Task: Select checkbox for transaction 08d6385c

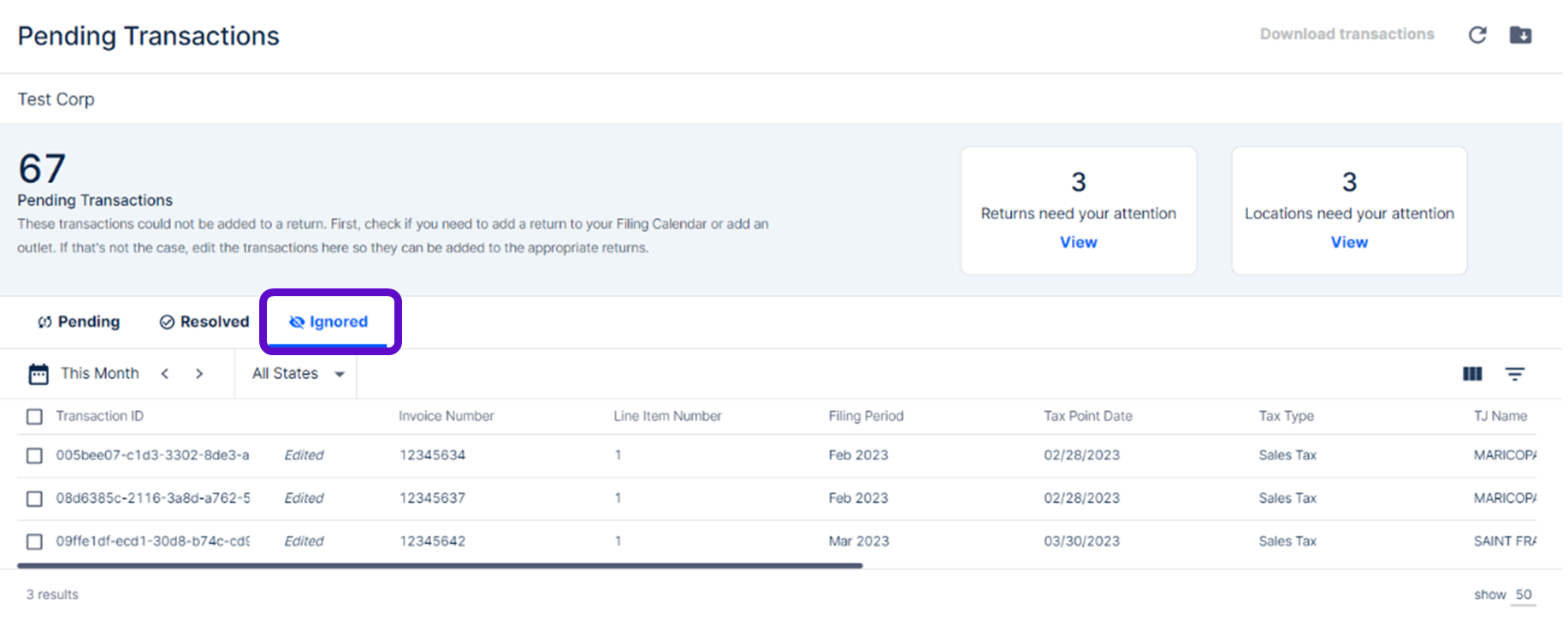Action: [x=34, y=498]
